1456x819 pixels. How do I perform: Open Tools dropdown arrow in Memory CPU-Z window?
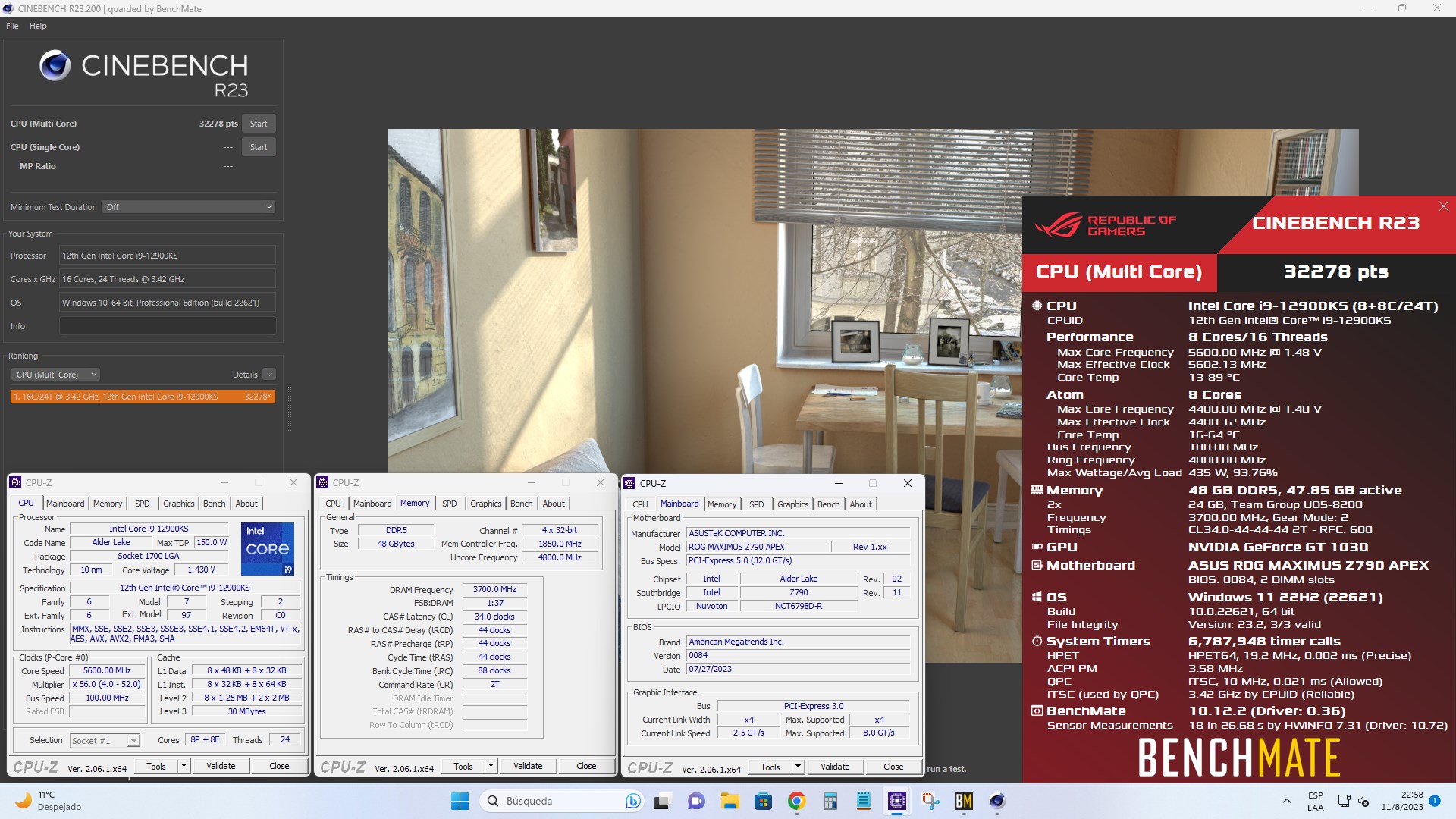click(x=491, y=767)
